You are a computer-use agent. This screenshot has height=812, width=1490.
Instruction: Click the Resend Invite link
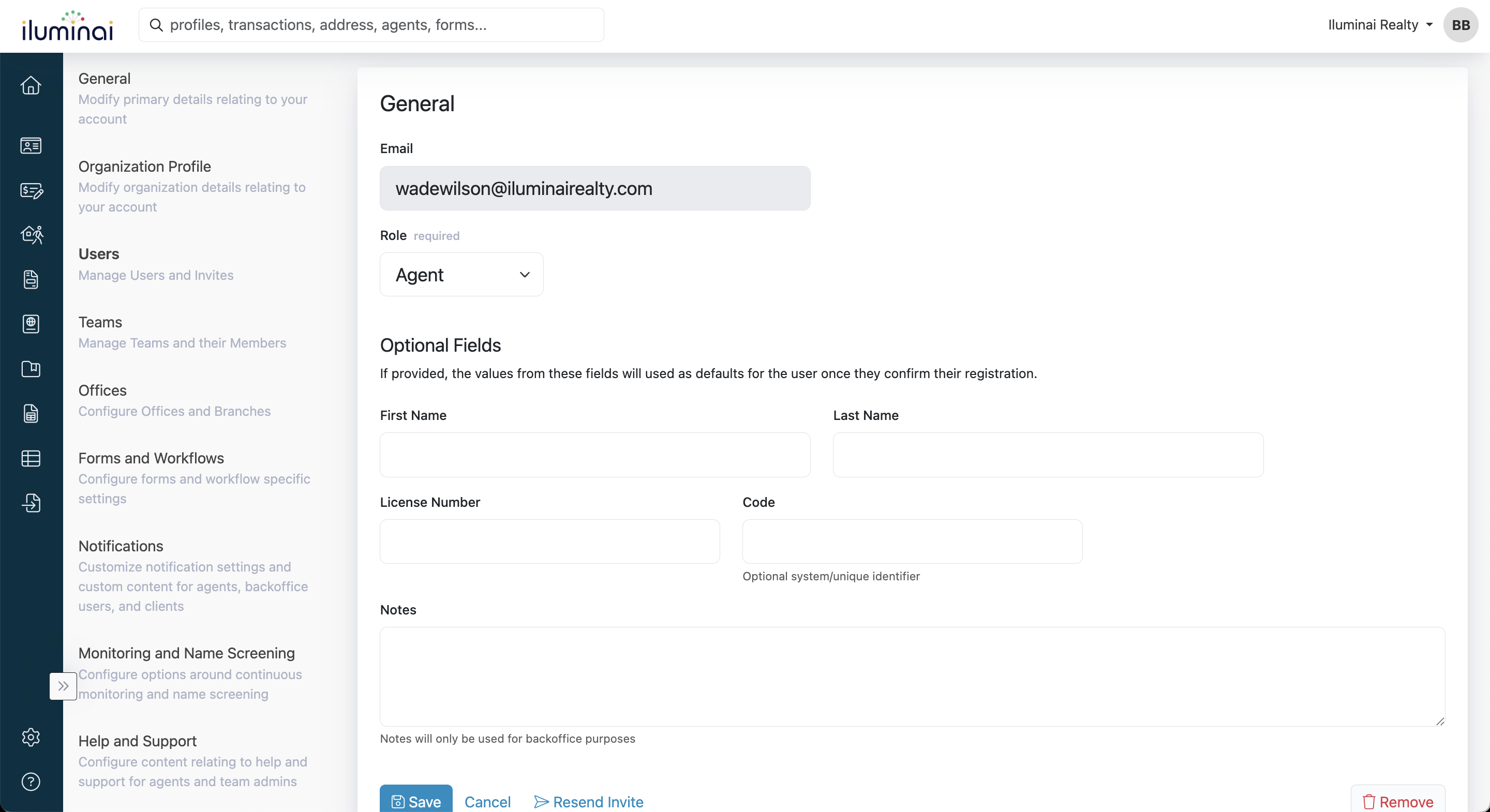(x=588, y=802)
